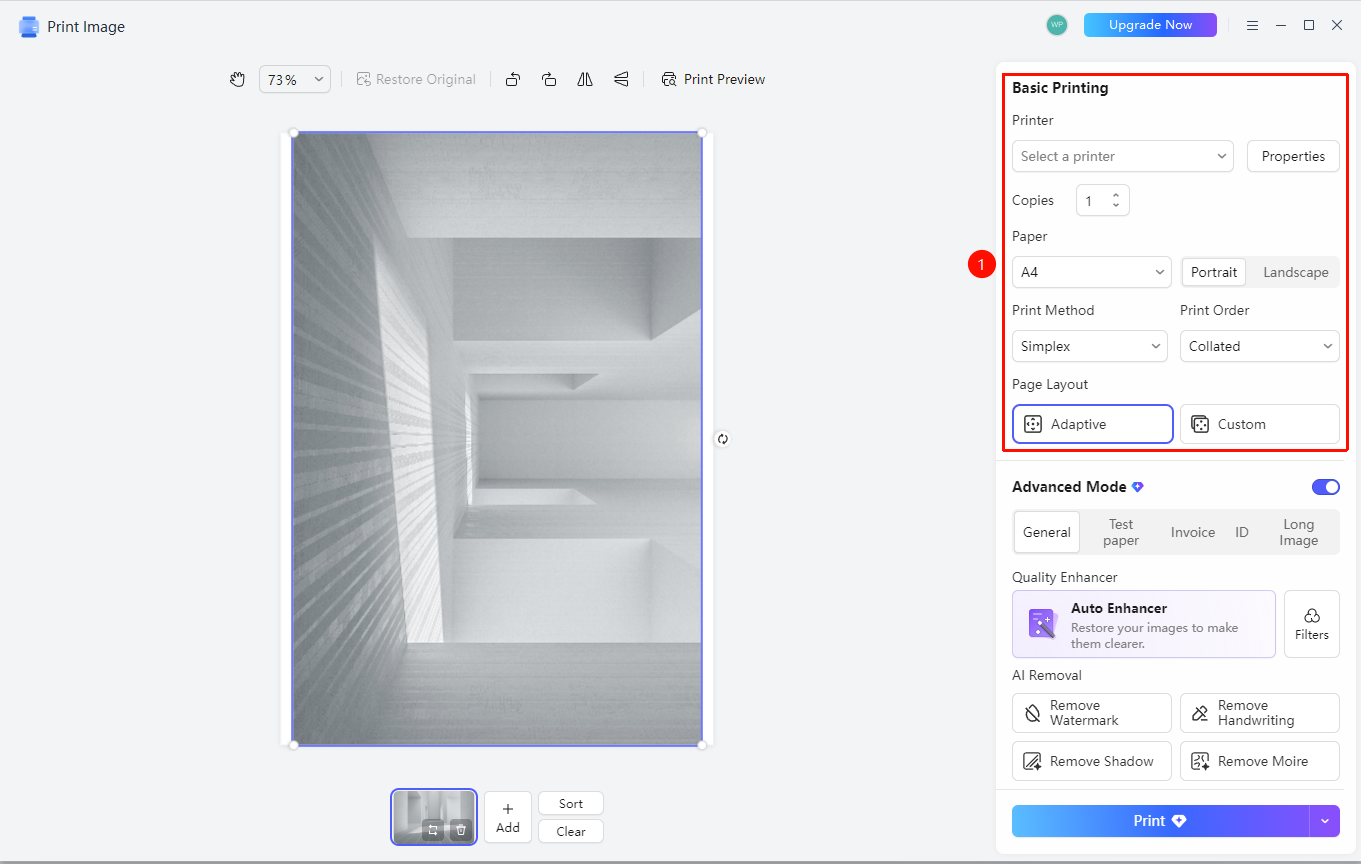The width and height of the screenshot is (1361, 864).
Task: Flip the image horizontally
Action: click(585, 79)
